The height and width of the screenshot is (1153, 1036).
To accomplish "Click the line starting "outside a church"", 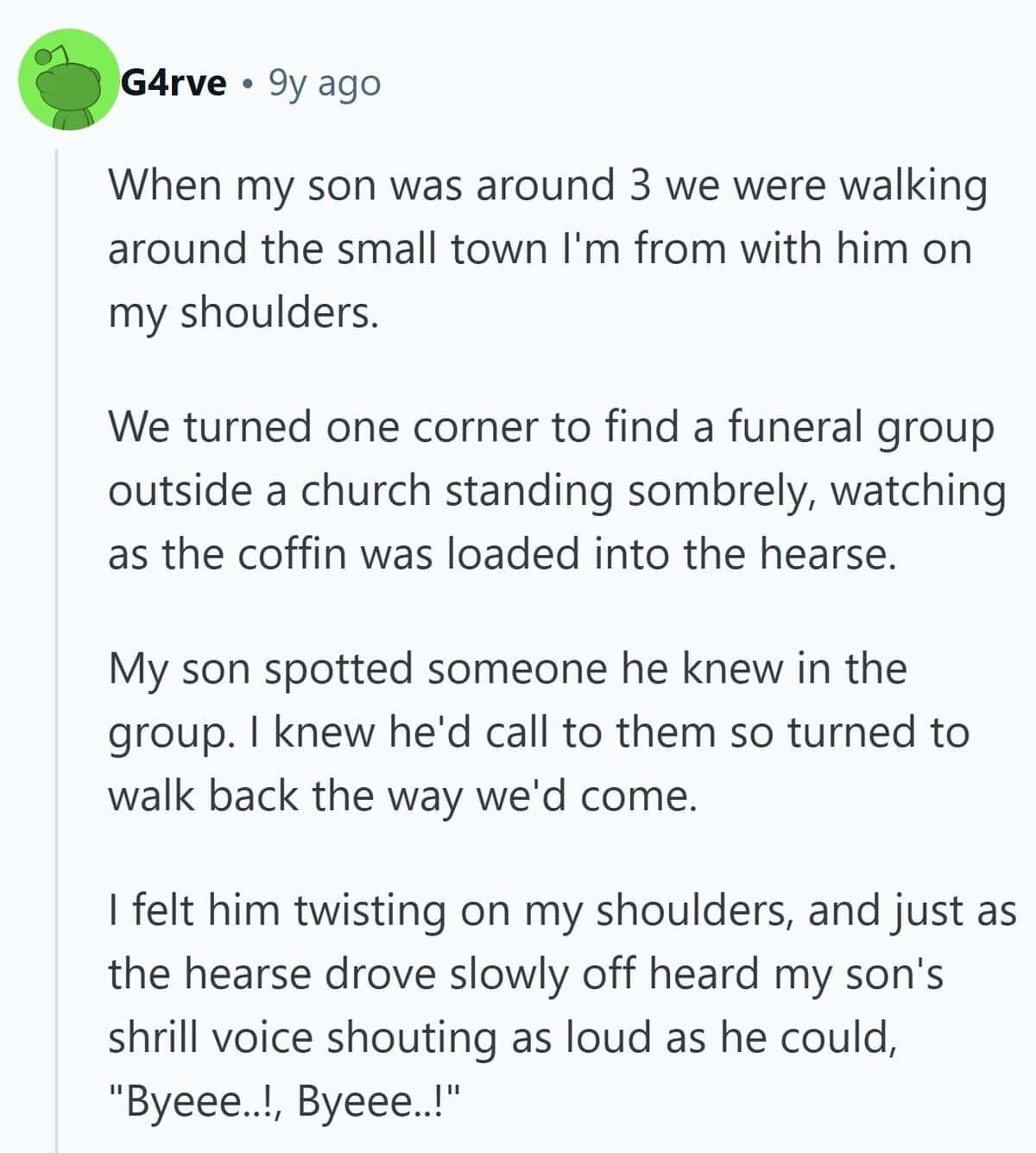I will (557, 490).
